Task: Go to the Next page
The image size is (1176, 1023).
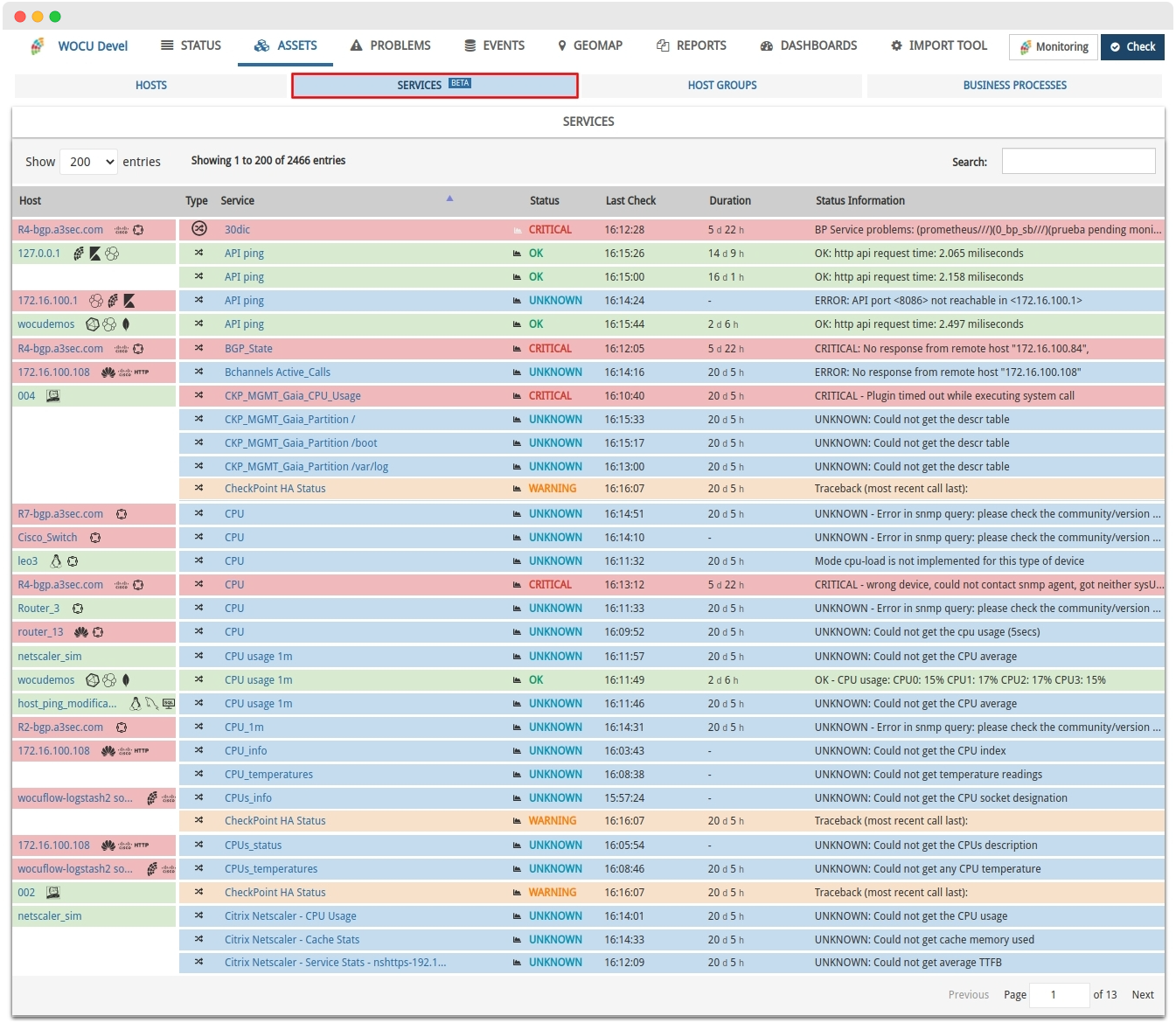Action: [x=1143, y=995]
